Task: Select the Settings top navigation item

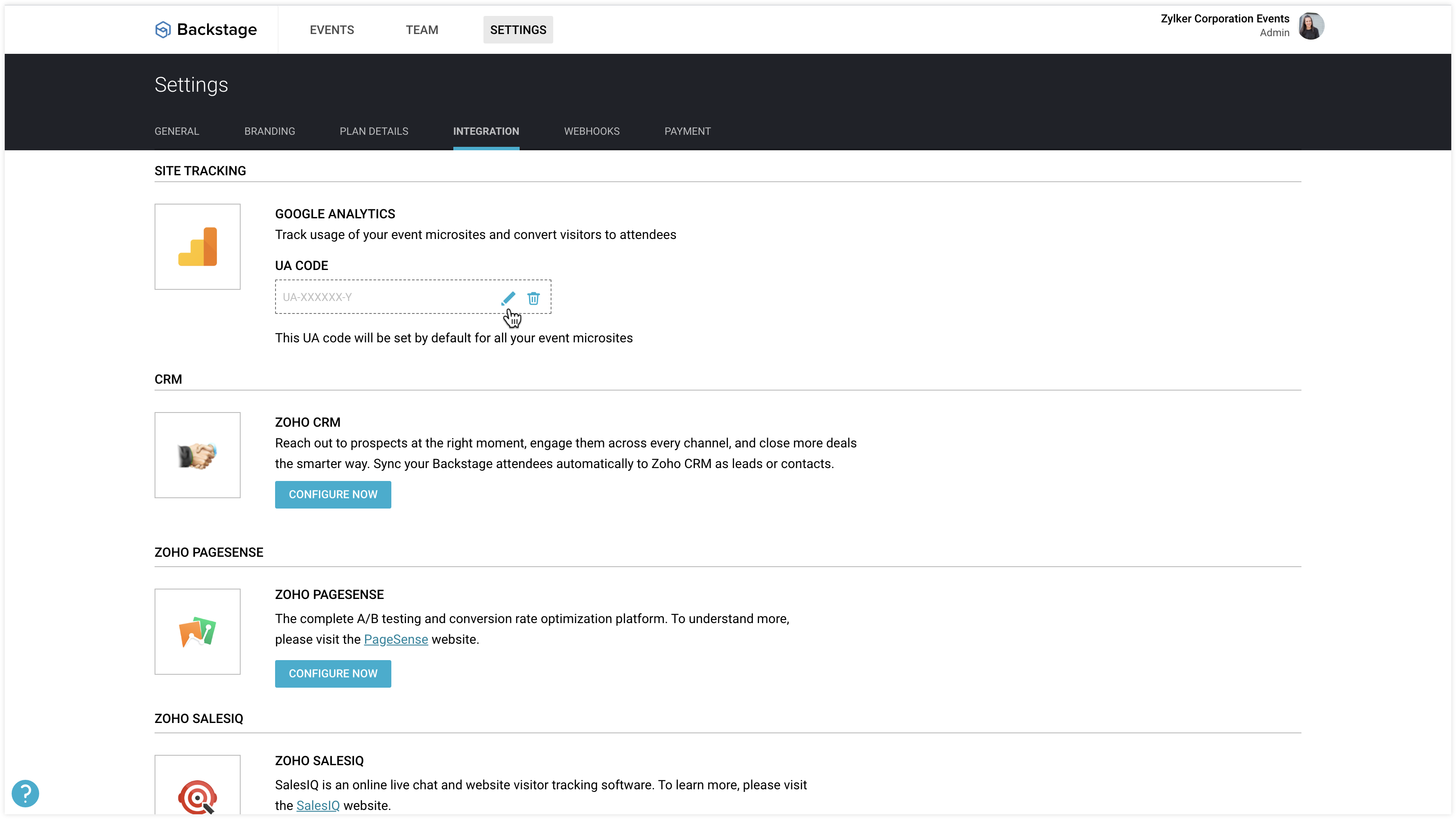Action: 518,30
